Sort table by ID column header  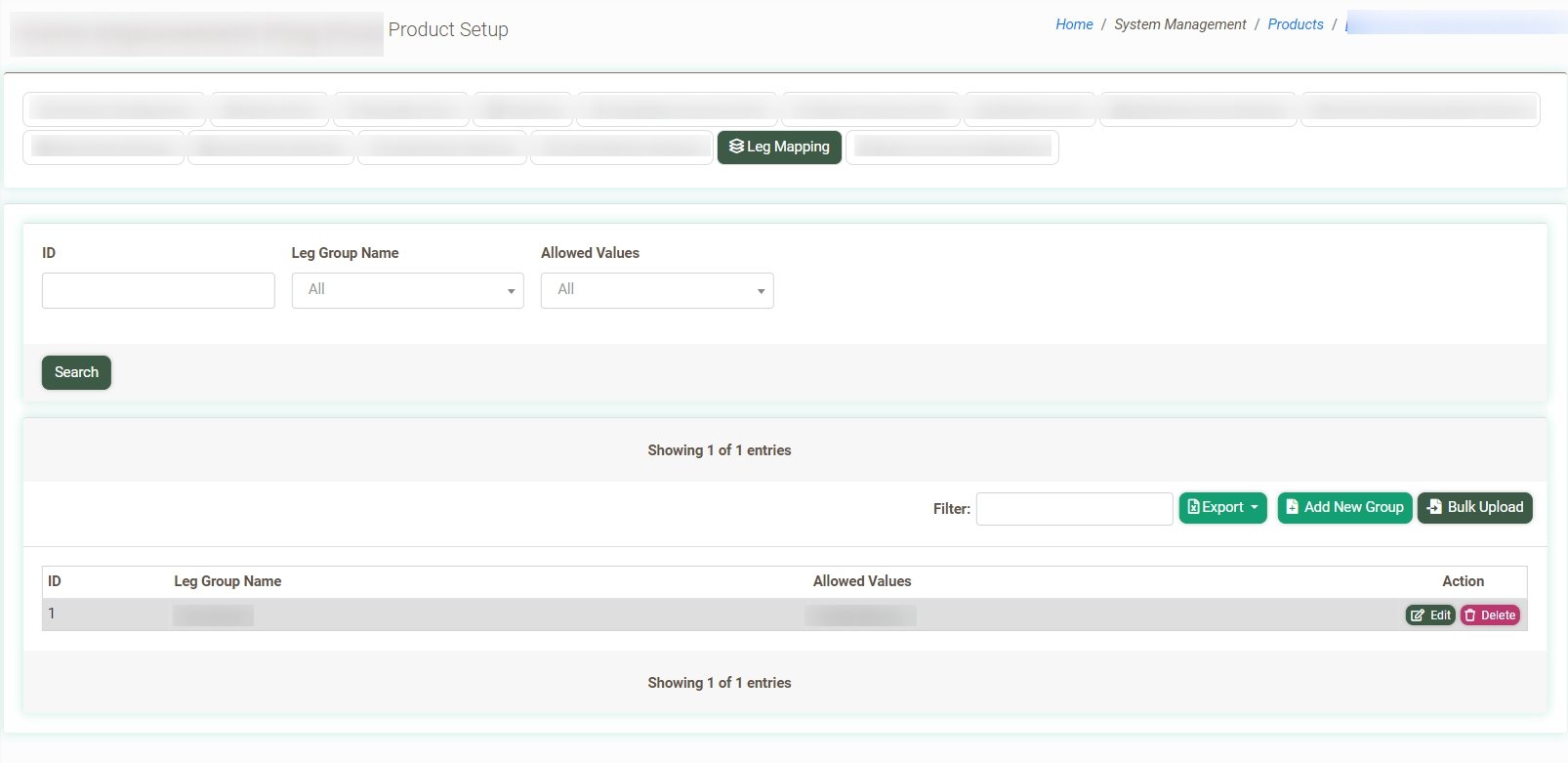(x=55, y=581)
